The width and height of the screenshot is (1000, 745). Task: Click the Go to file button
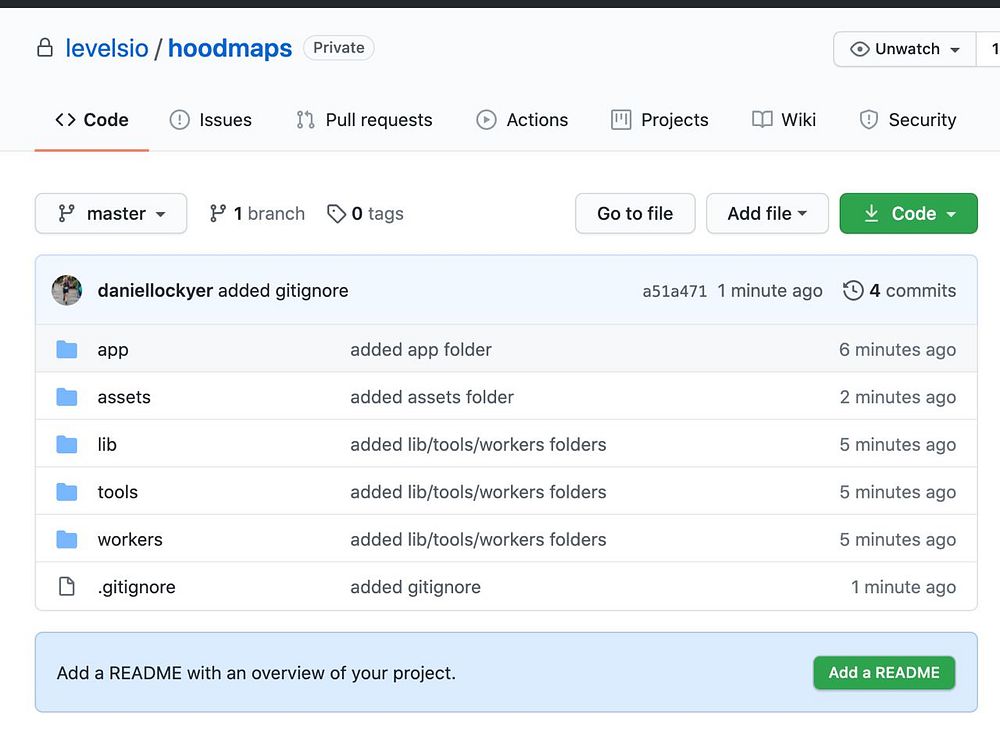click(x=635, y=214)
